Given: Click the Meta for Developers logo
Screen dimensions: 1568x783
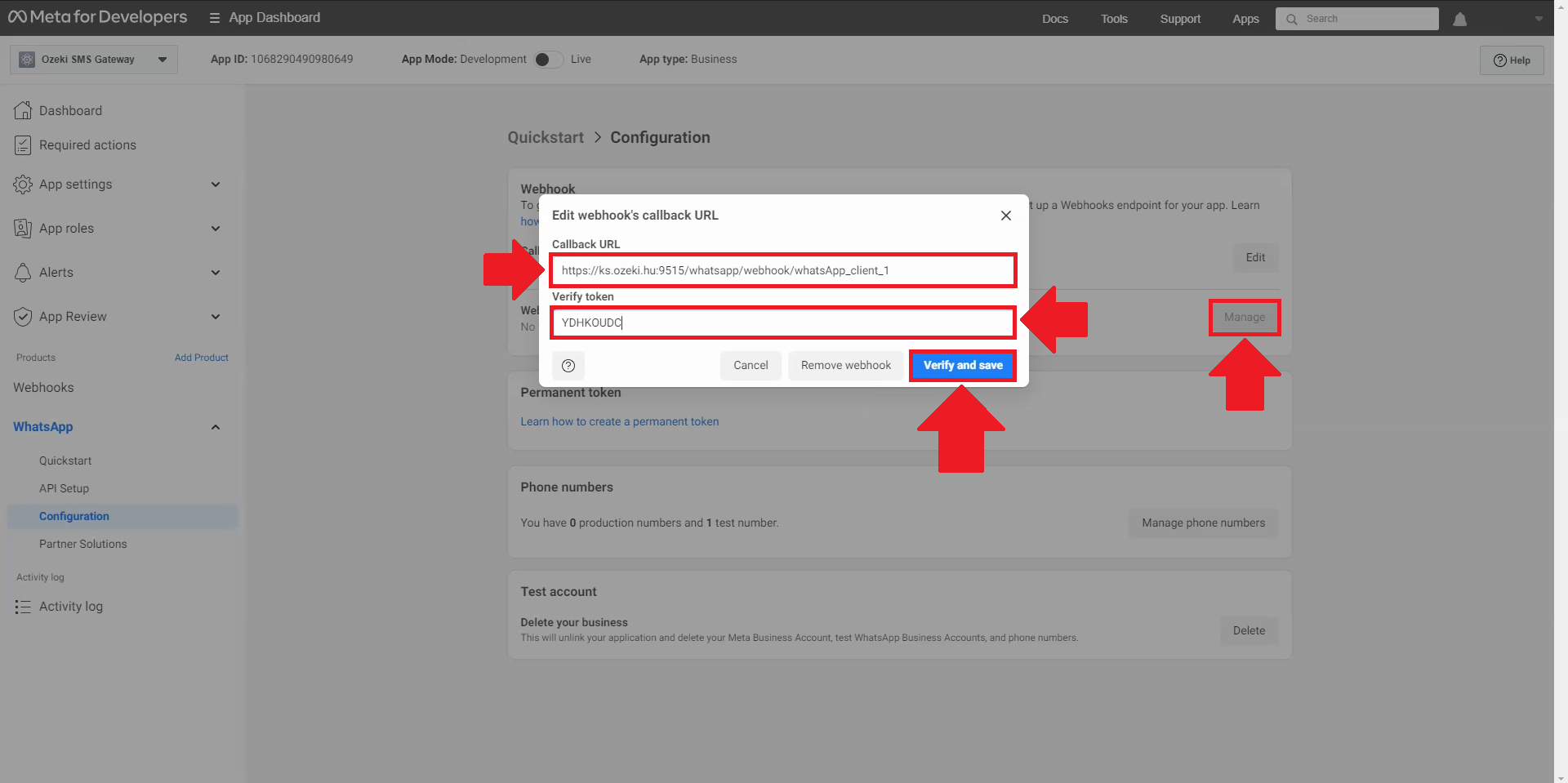Looking at the screenshot, I should pos(97,17).
